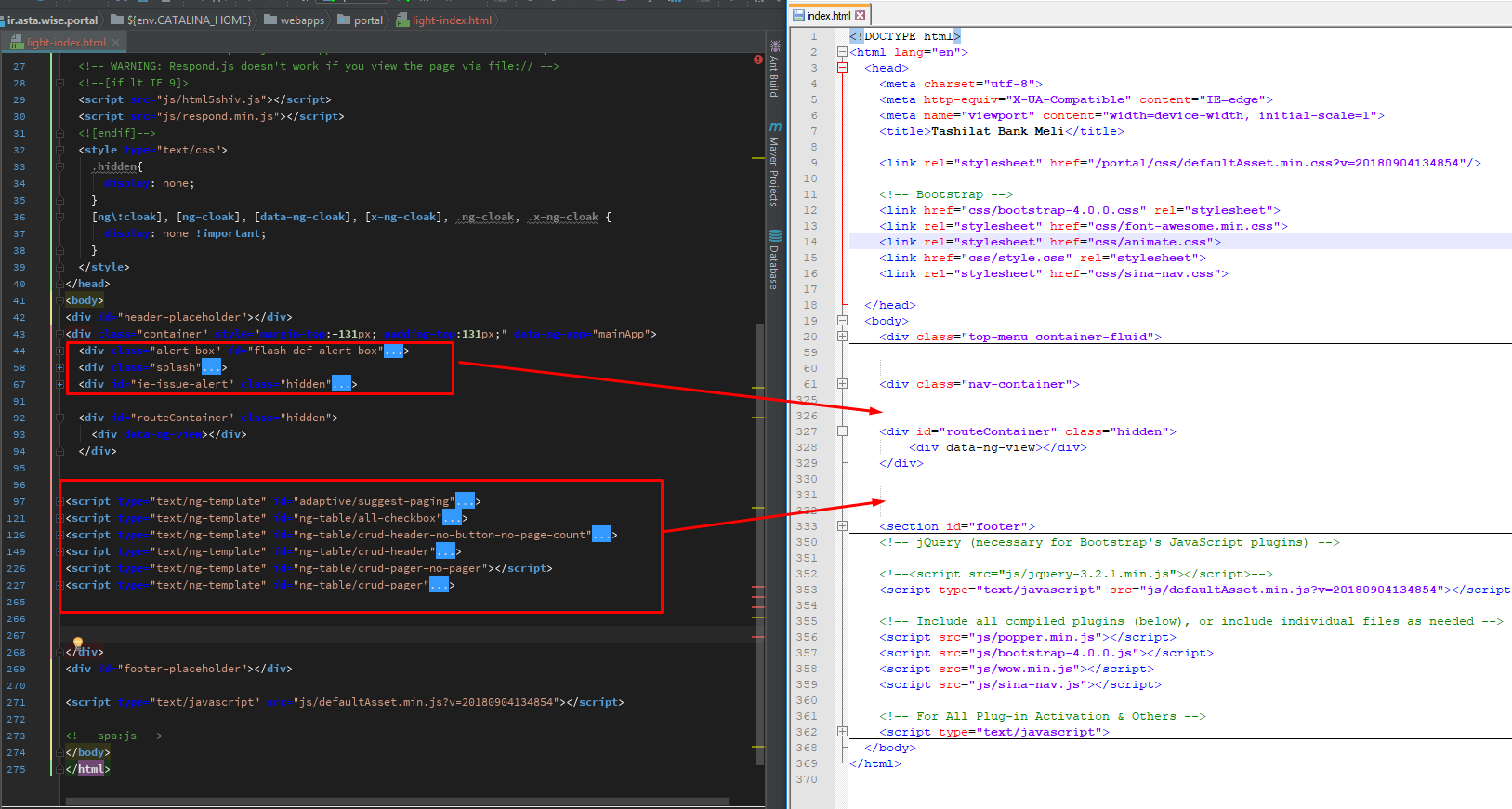The height and width of the screenshot is (809, 1512).
Task: Click the ellipsis placeholder after flash-def-alert-box
Action: click(x=393, y=351)
